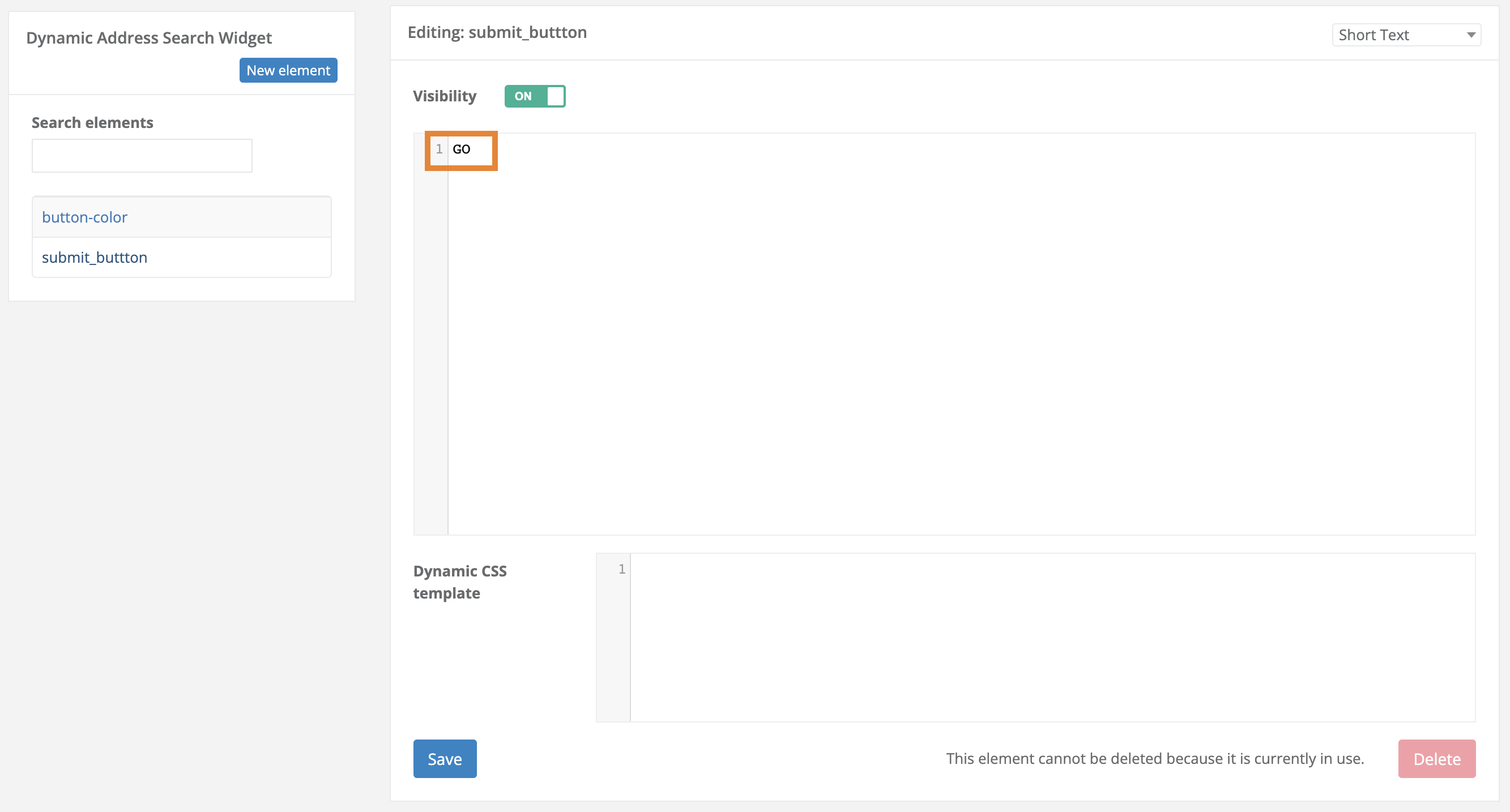Select the Editing: submit_buttton header text
1510x812 pixels.
coord(497,32)
